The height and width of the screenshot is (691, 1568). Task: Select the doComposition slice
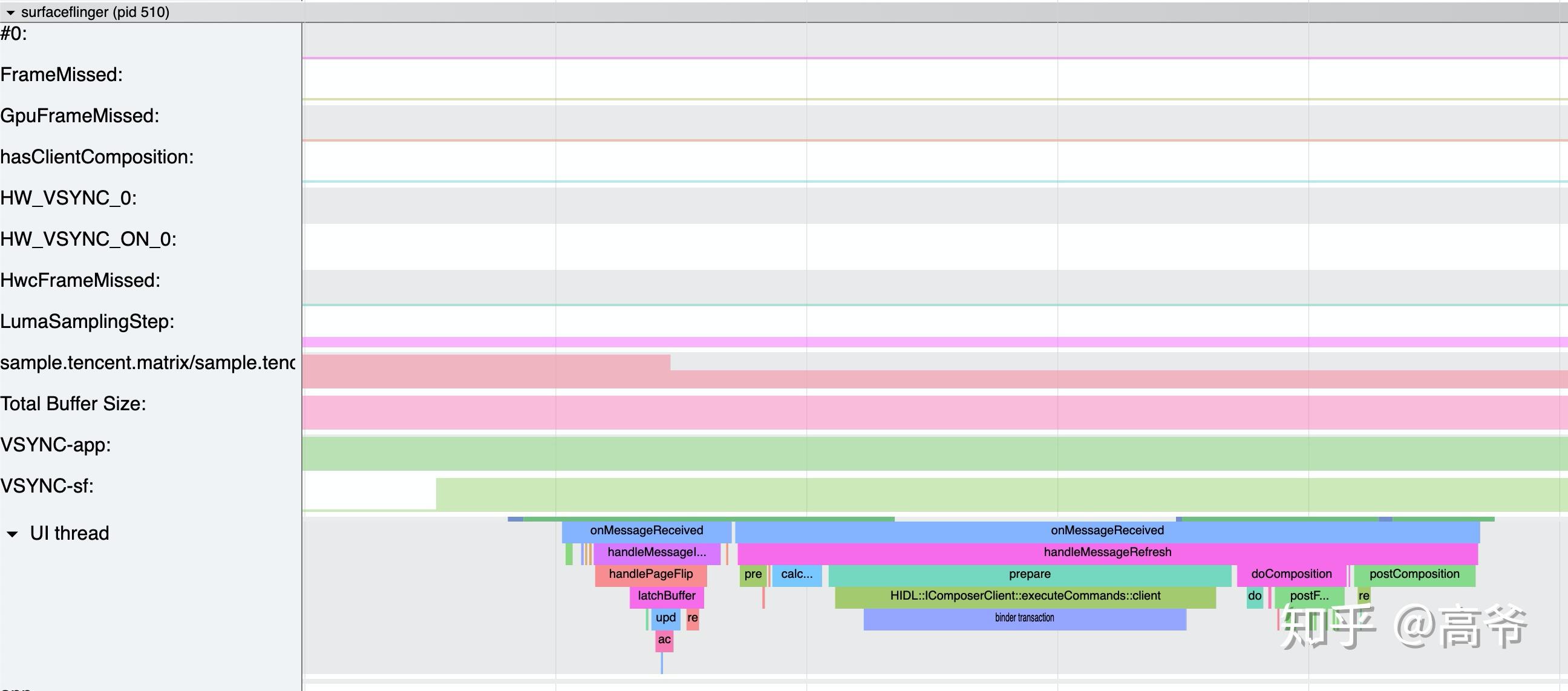tap(1290, 574)
